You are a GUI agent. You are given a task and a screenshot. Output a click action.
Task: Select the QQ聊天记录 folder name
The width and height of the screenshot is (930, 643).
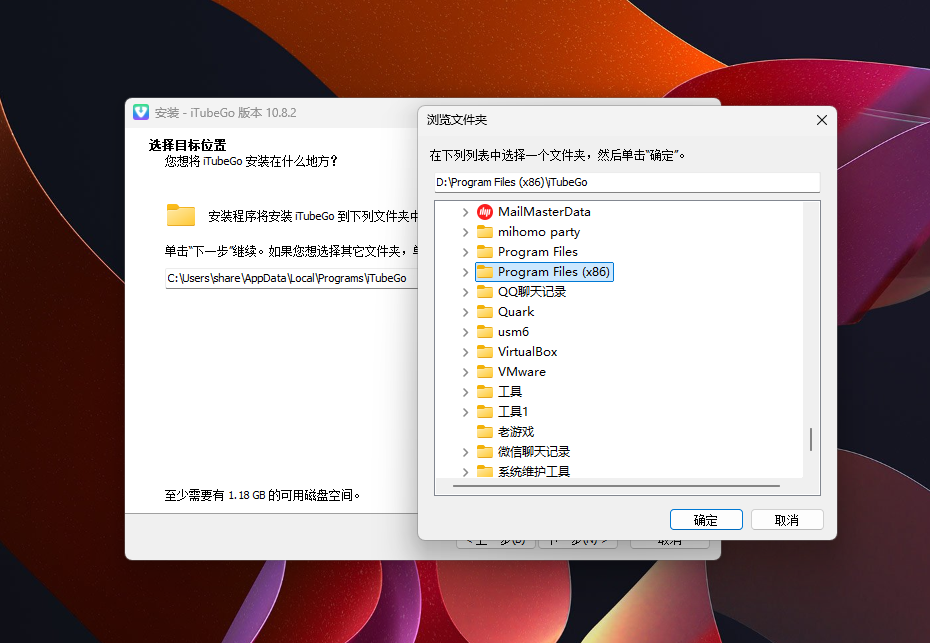click(x=531, y=292)
